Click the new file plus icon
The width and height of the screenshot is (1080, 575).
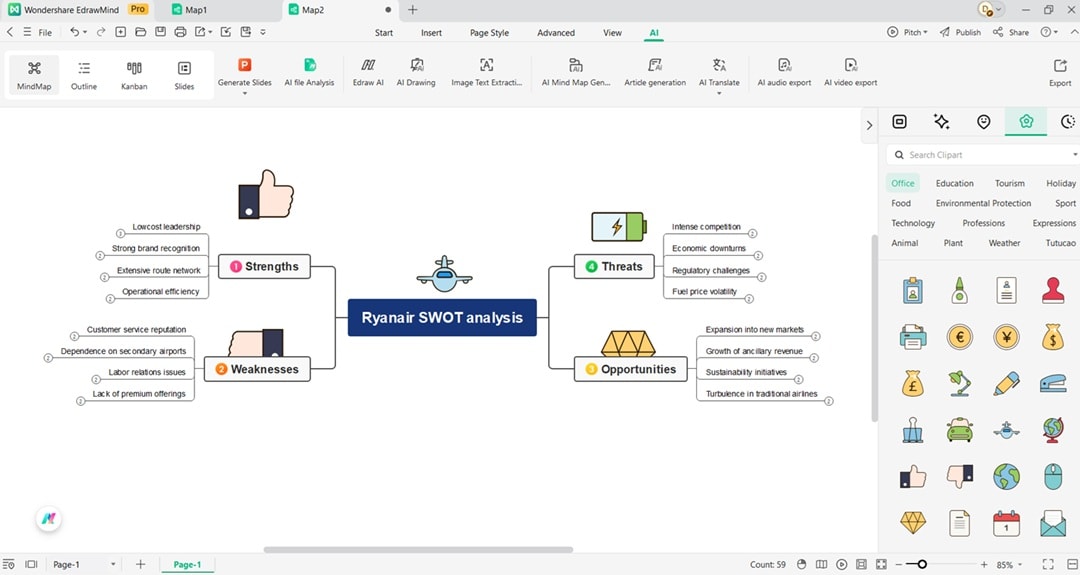[121, 32]
